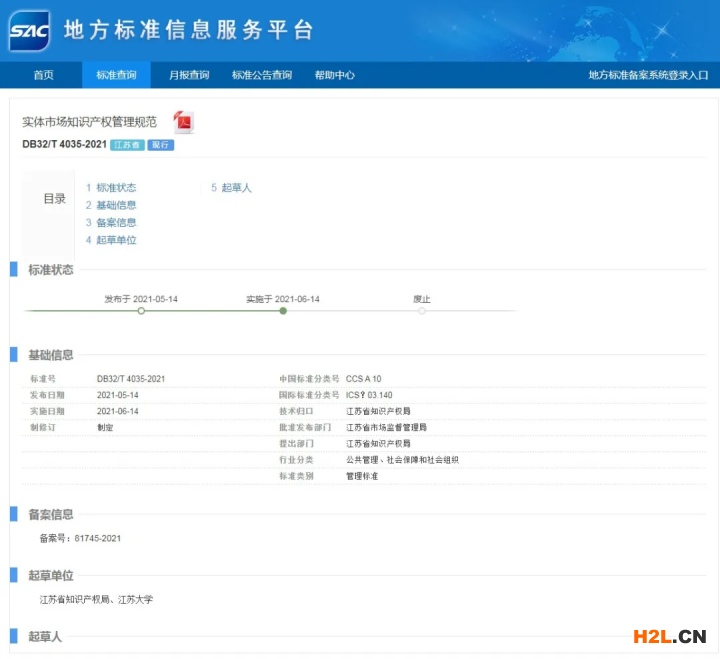Open 月报查询 navigation item
This screenshot has height=659, width=720.
point(189,75)
